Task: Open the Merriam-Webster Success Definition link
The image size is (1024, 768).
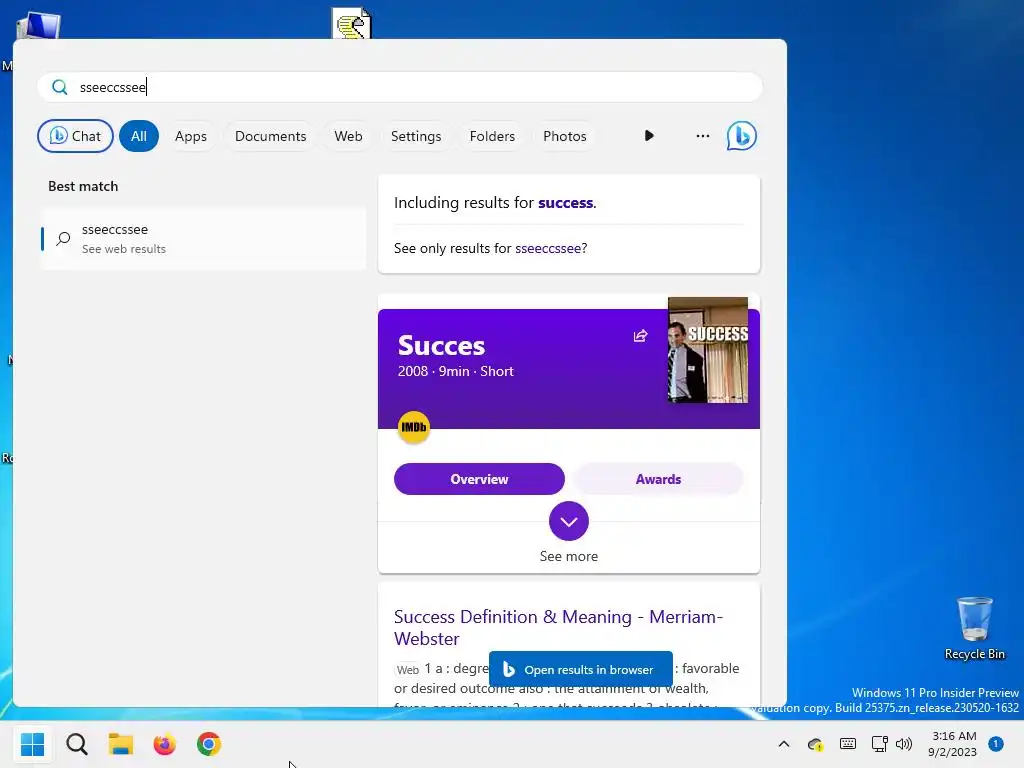Action: [x=558, y=628]
